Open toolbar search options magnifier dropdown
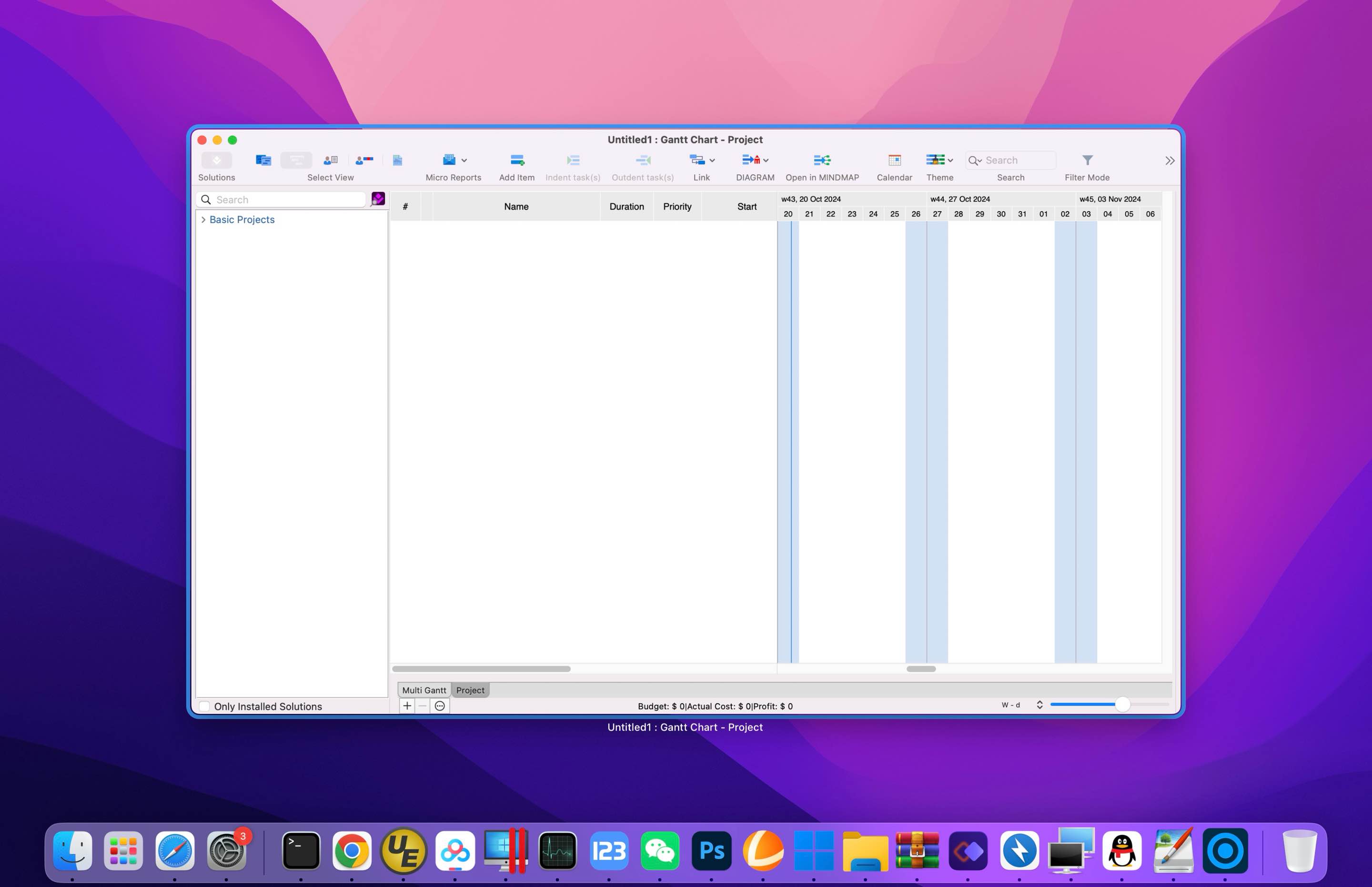Image resolution: width=1372 pixels, height=887 pixels. click(x=975, y=161)
